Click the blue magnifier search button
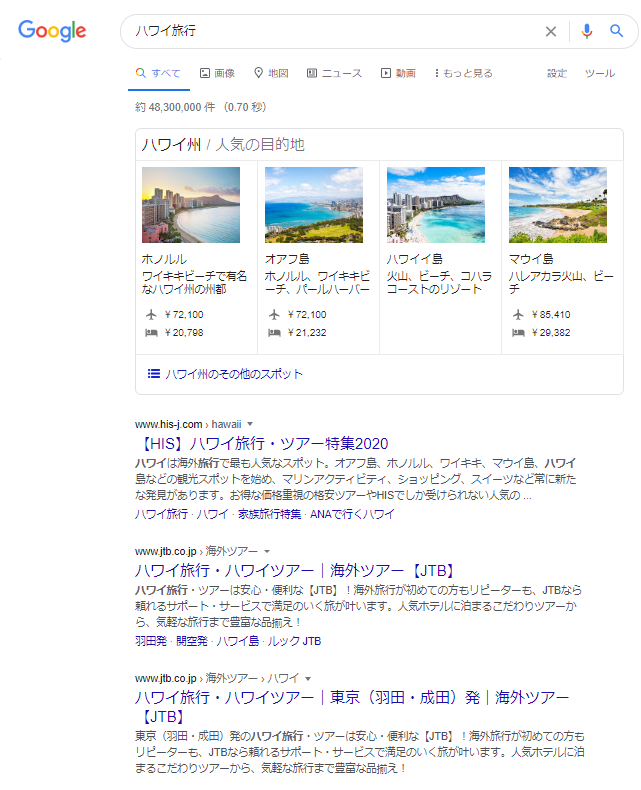 (616, 31)
